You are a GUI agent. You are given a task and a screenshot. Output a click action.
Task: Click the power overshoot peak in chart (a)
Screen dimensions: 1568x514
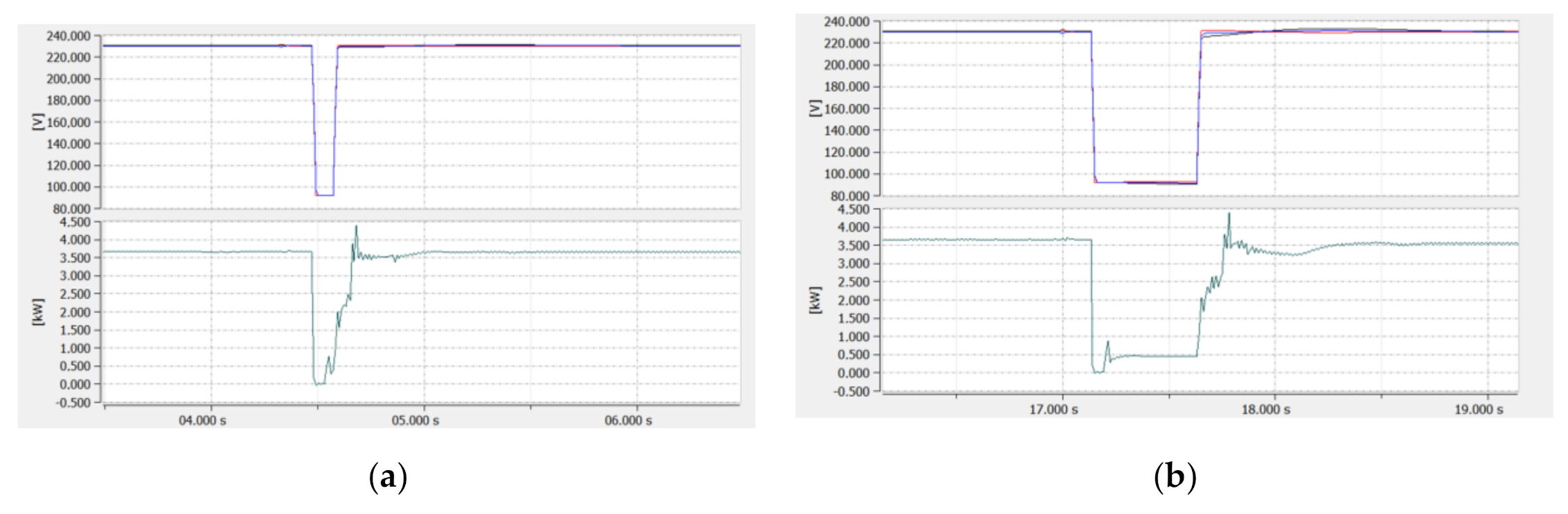(357, 226)
